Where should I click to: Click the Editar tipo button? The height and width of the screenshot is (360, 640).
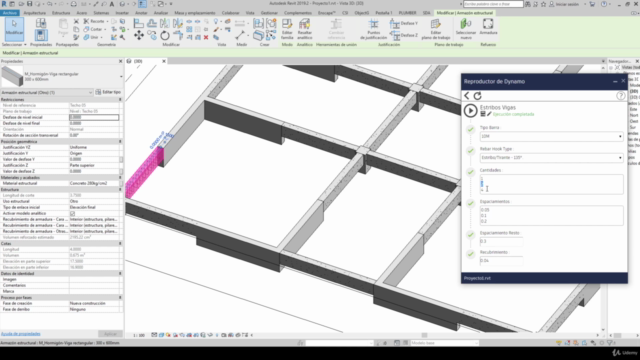(109, 92)
